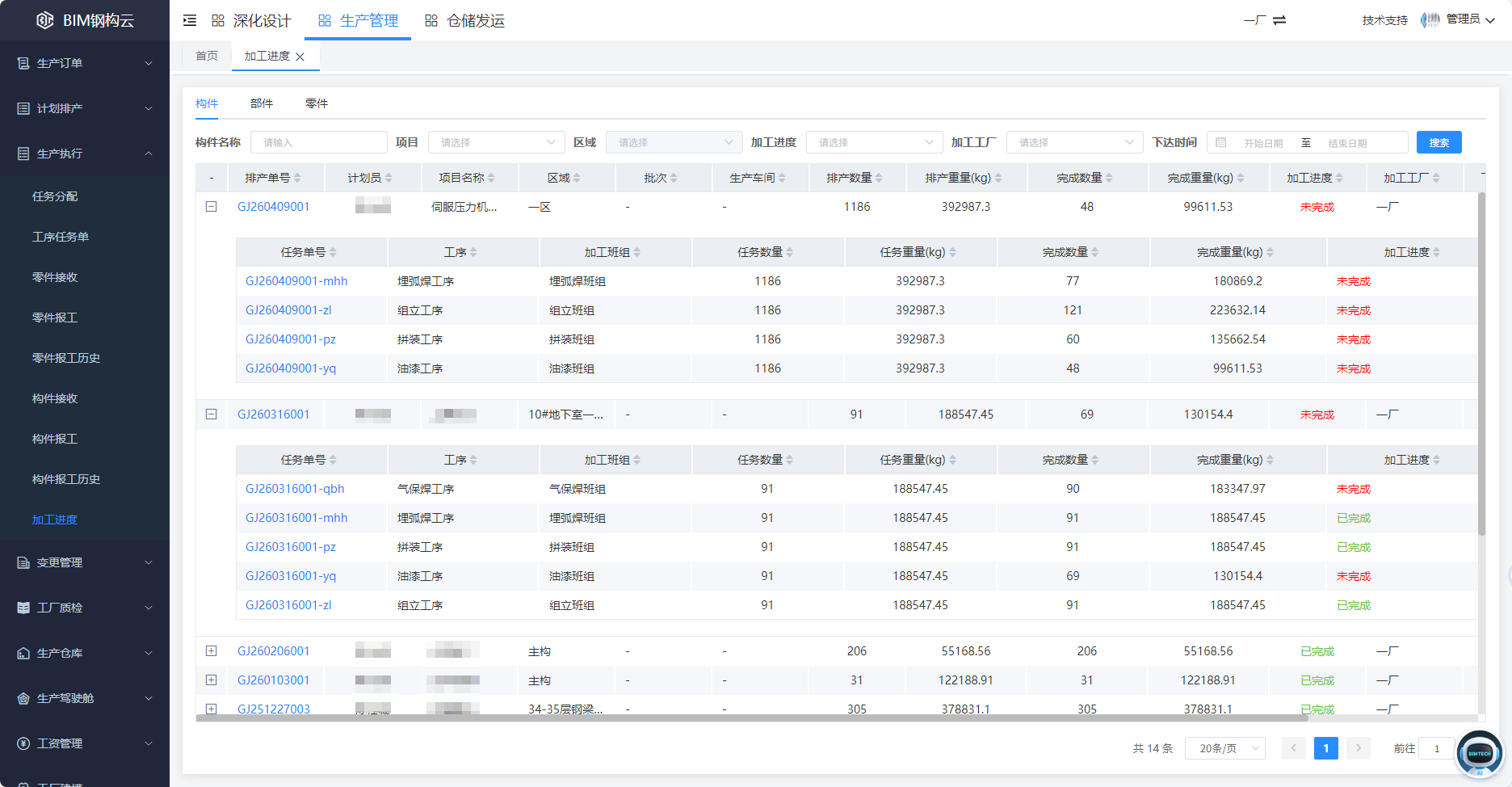This screenshot has width=1512, height=787.
Task: Click the 生产执行 sidebar icon
Action: pyautogui.click(x=23, y=154)
